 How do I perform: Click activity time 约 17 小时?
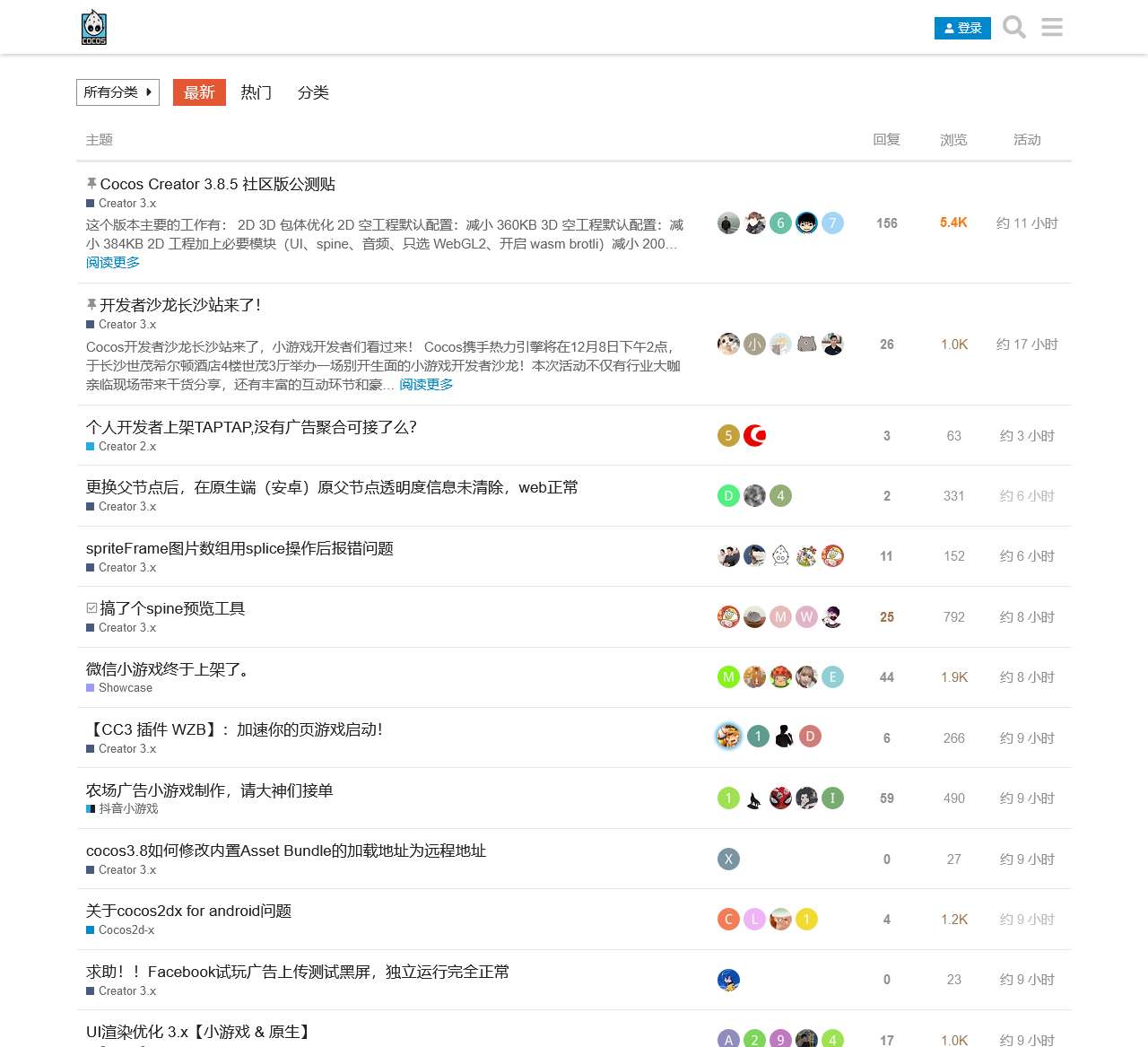(1027, 345)
